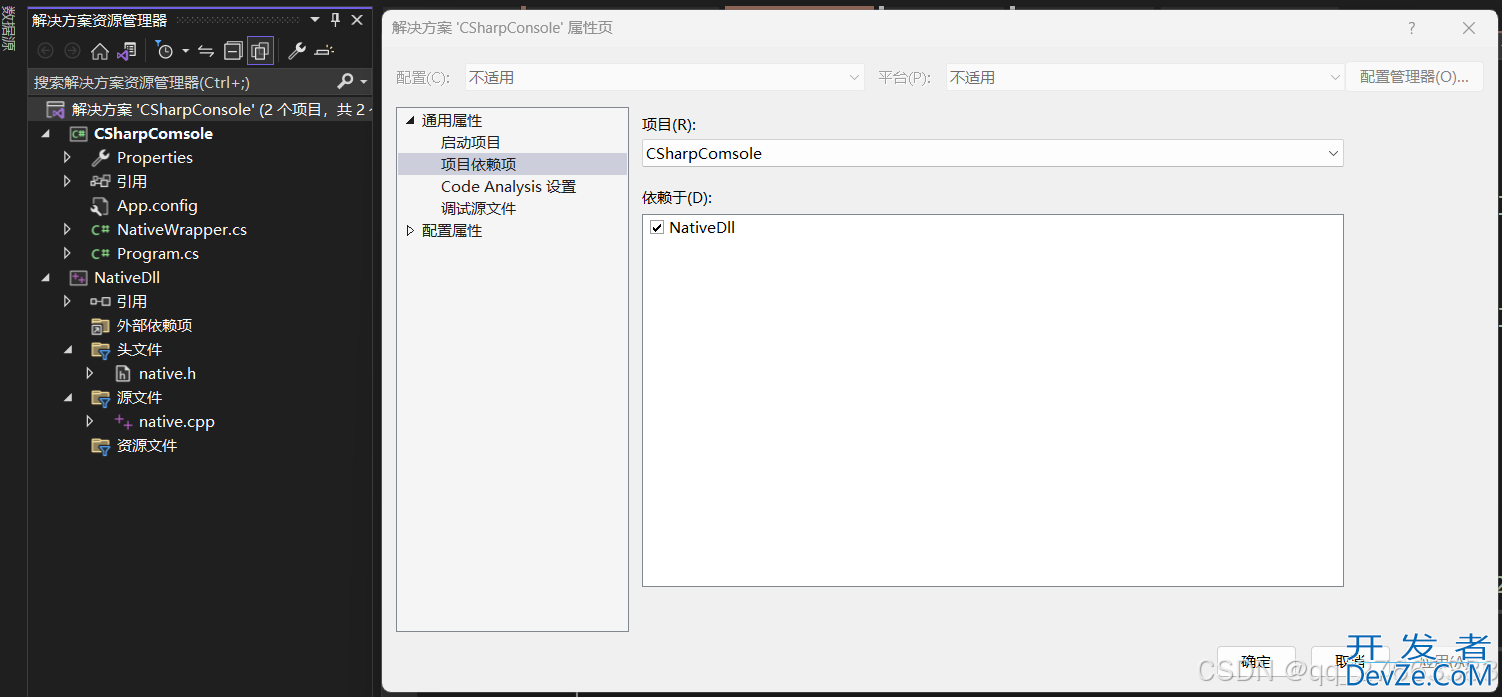The image size is (1502, 697).
Task: Expand the native.cpp node
Action: click(89, 421)
